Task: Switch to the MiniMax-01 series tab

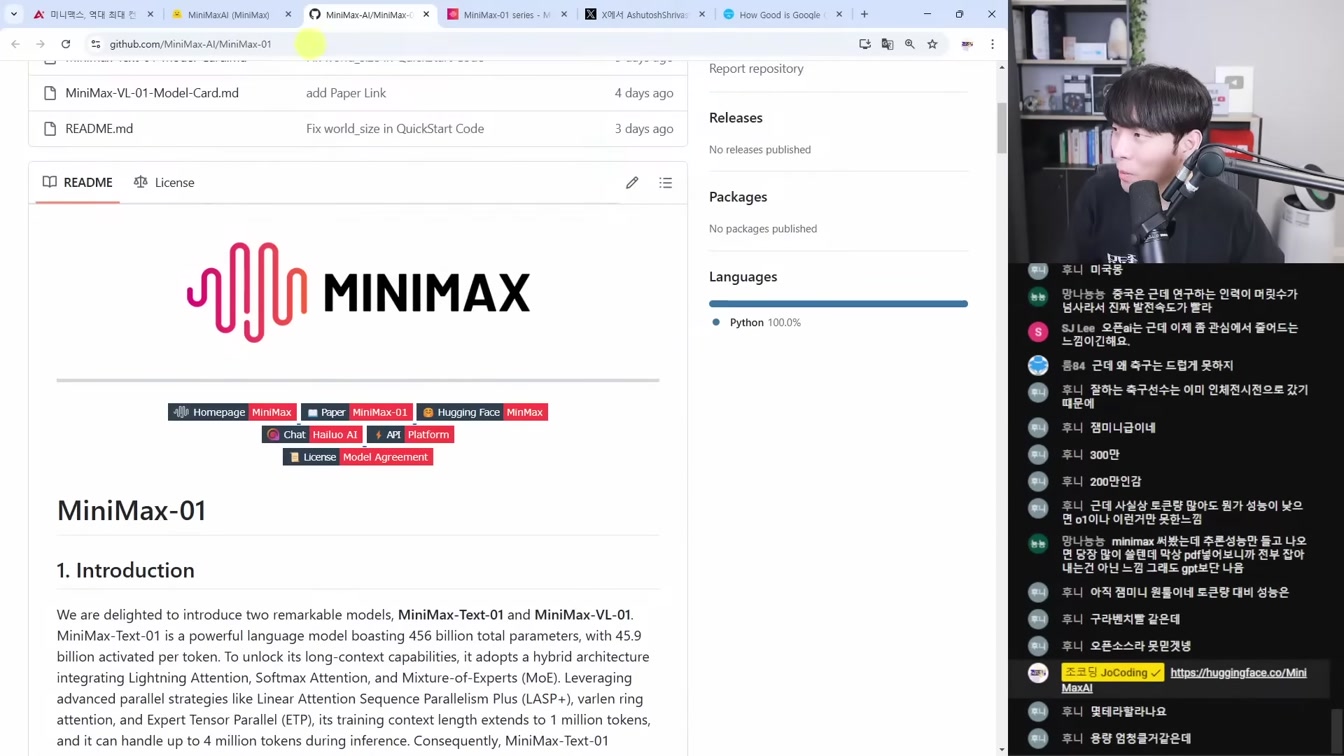Action: [505, 15]
